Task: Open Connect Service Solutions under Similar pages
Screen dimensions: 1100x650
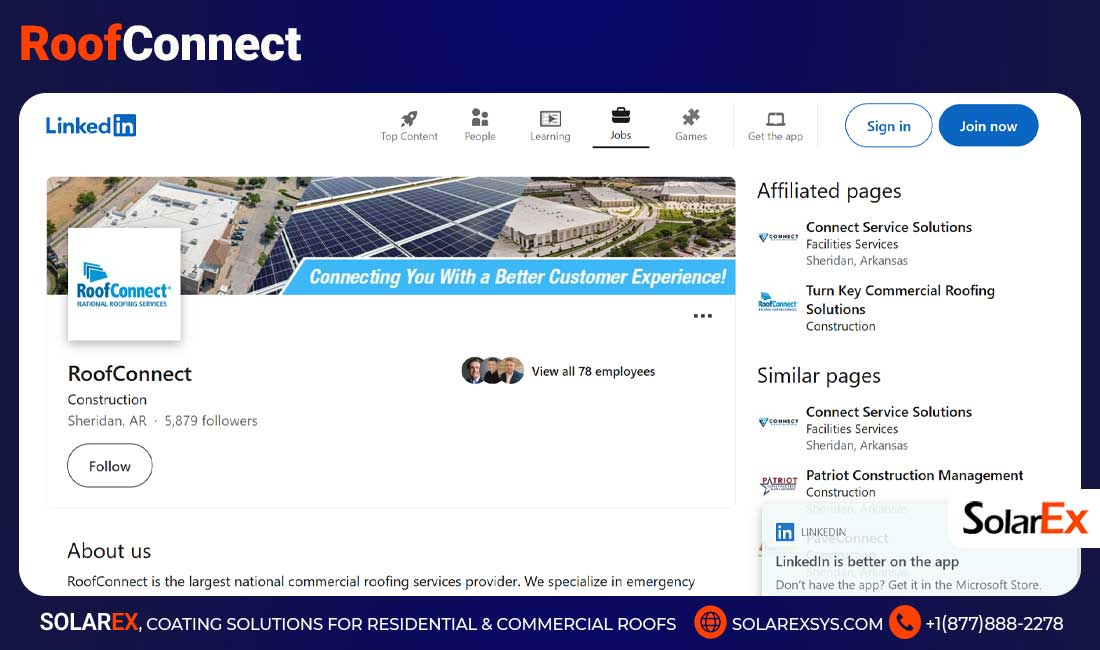Action: tap(889, 412)
